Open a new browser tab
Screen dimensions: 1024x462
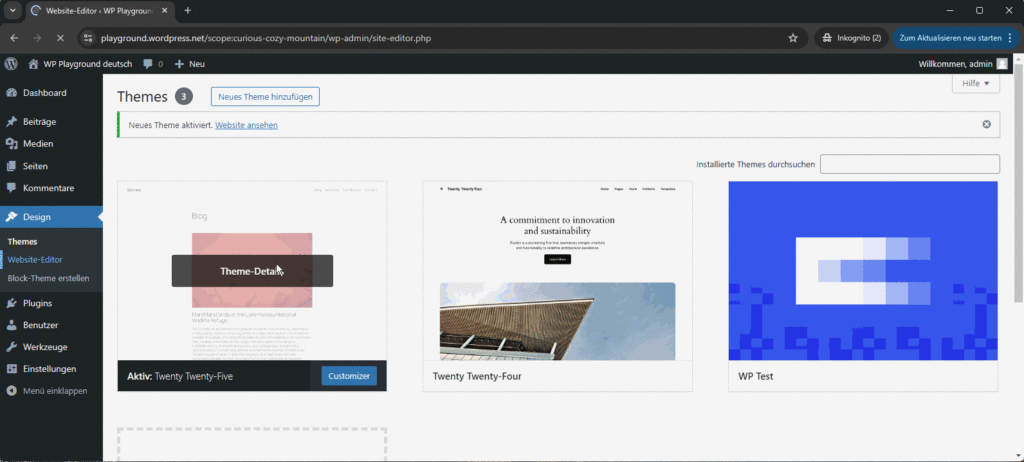click(187, 10)
